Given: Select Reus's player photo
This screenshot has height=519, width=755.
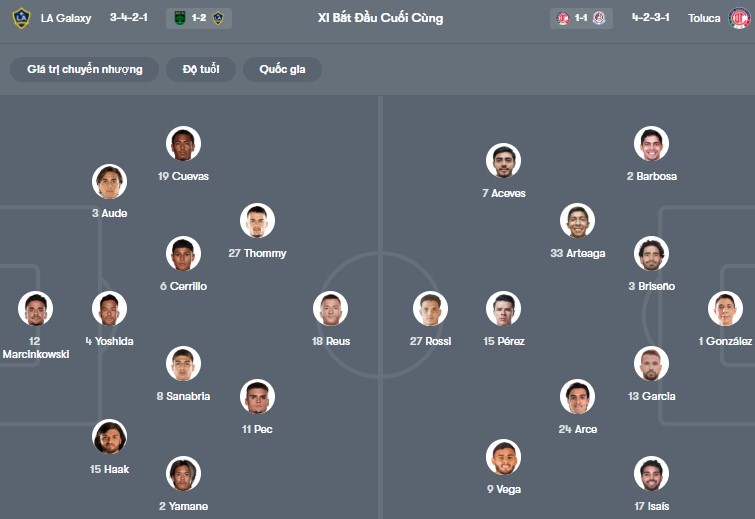Looking at the screenshot, I should [330, 308].
